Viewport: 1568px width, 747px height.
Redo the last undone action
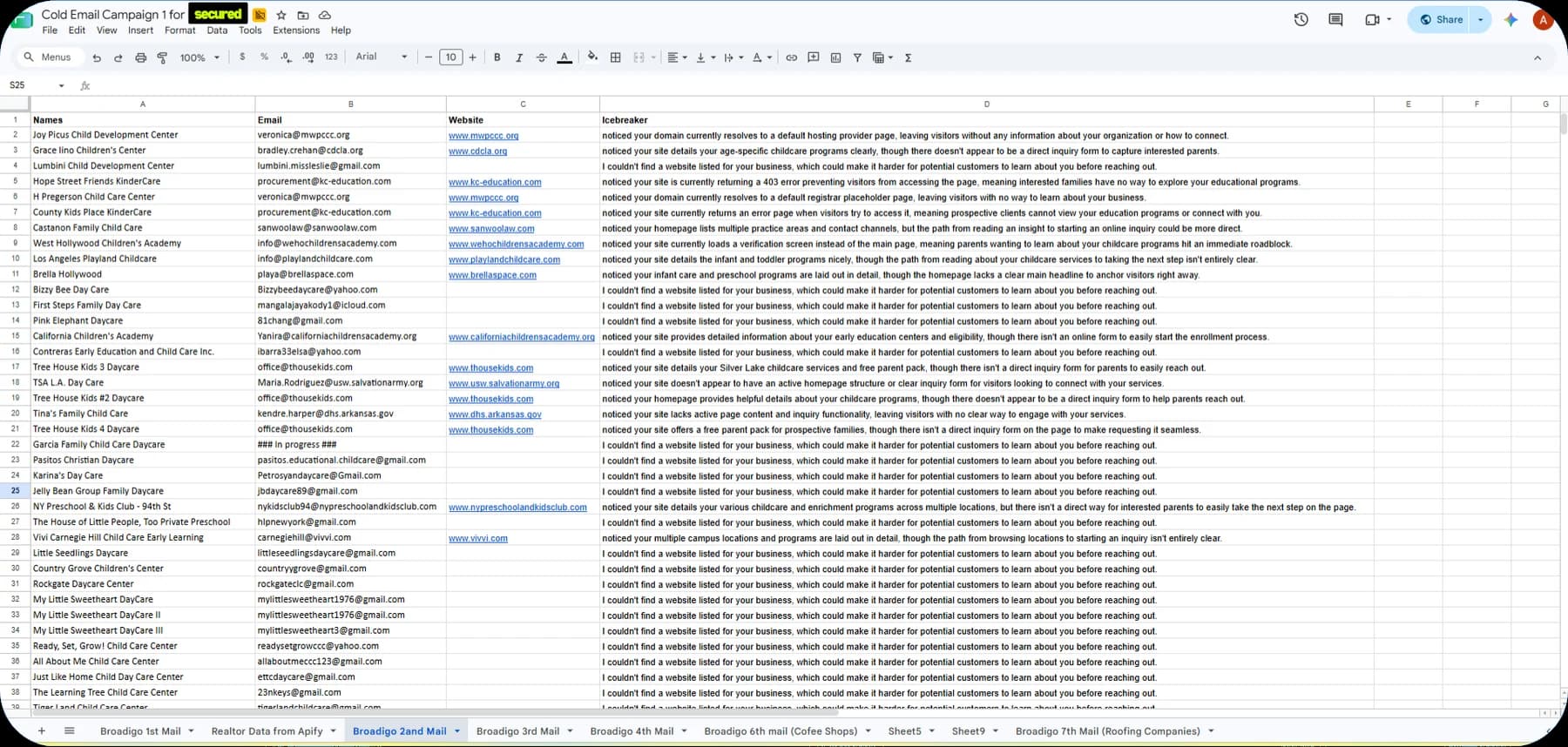[x=118, y=57]
